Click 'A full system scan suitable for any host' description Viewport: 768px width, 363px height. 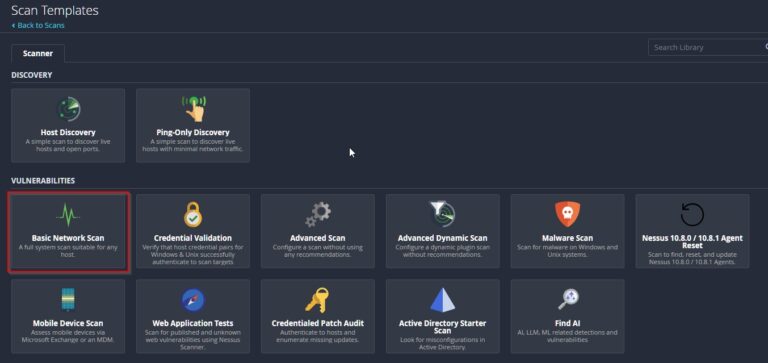[x=68, y=251]
